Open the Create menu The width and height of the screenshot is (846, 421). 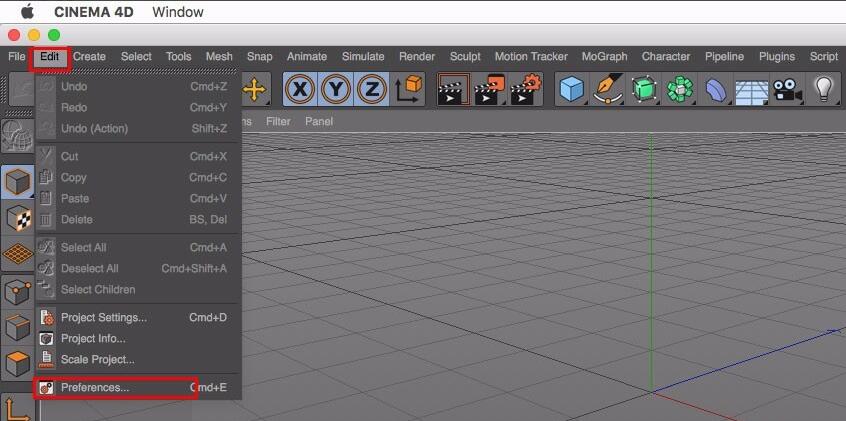pyautogui.click(x=90, y=57)
